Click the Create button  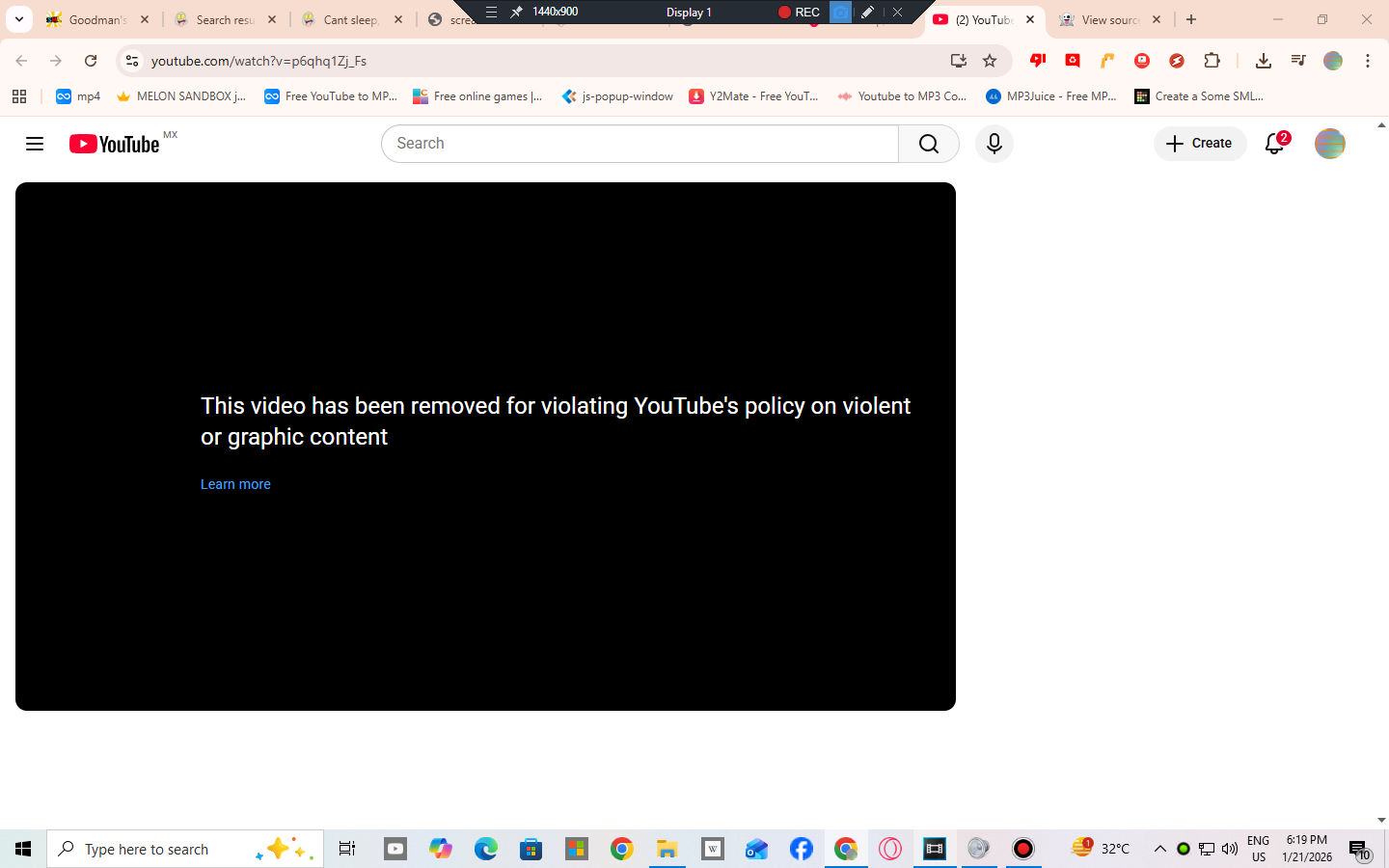[1200, 144]
